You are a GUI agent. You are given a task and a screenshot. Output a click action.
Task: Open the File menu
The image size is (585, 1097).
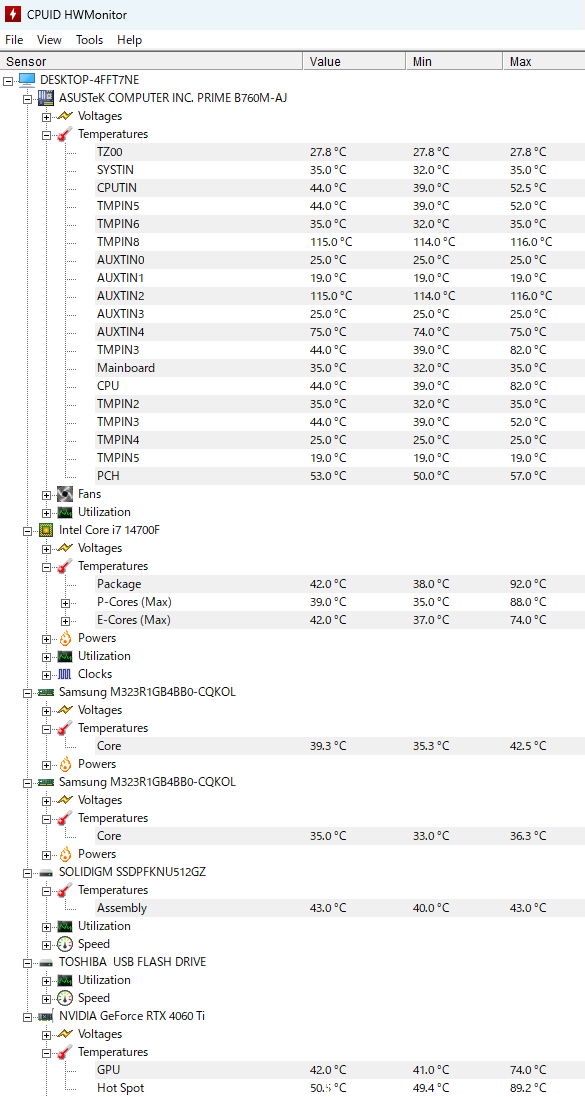[14, 40]
